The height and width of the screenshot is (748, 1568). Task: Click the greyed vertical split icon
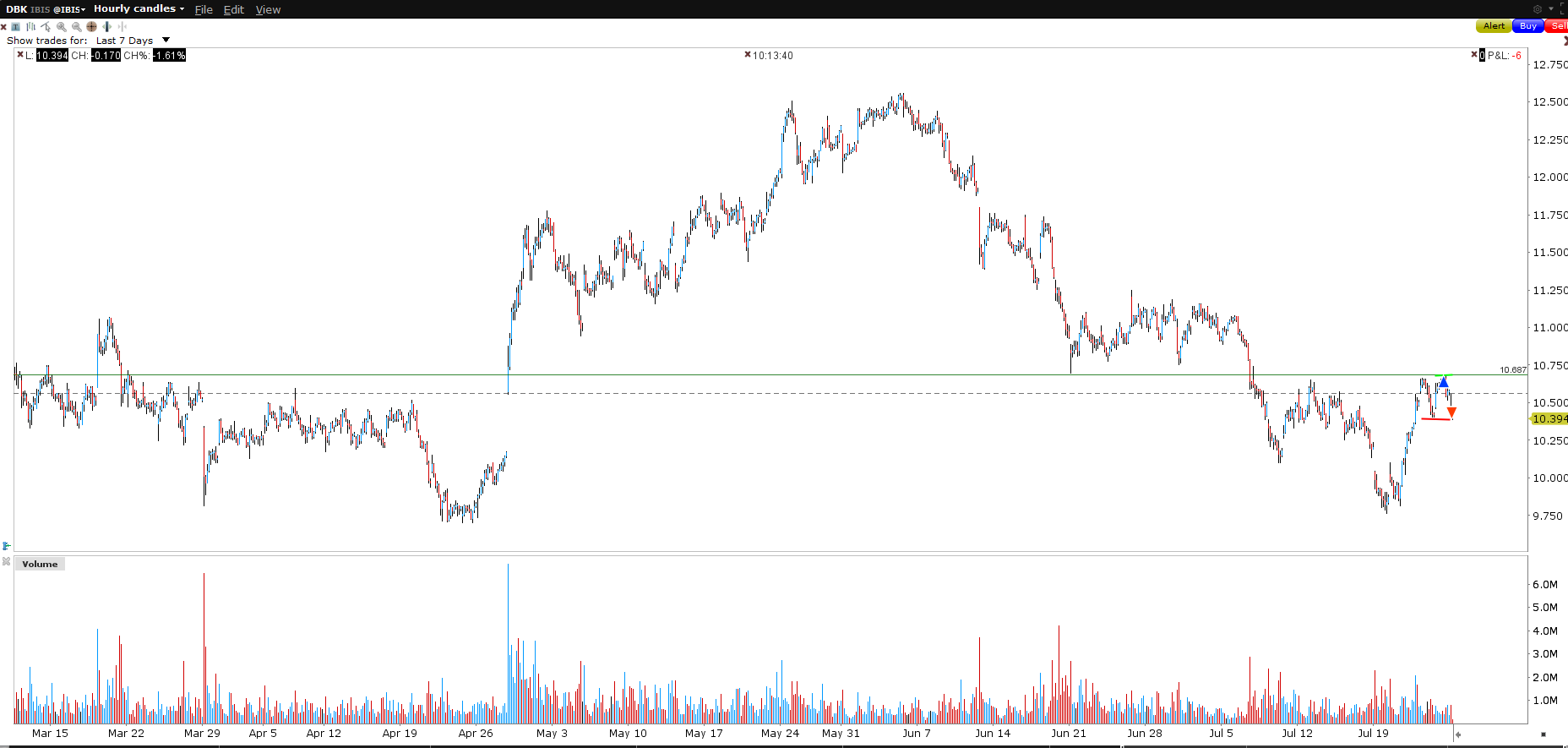click(122, 26)
